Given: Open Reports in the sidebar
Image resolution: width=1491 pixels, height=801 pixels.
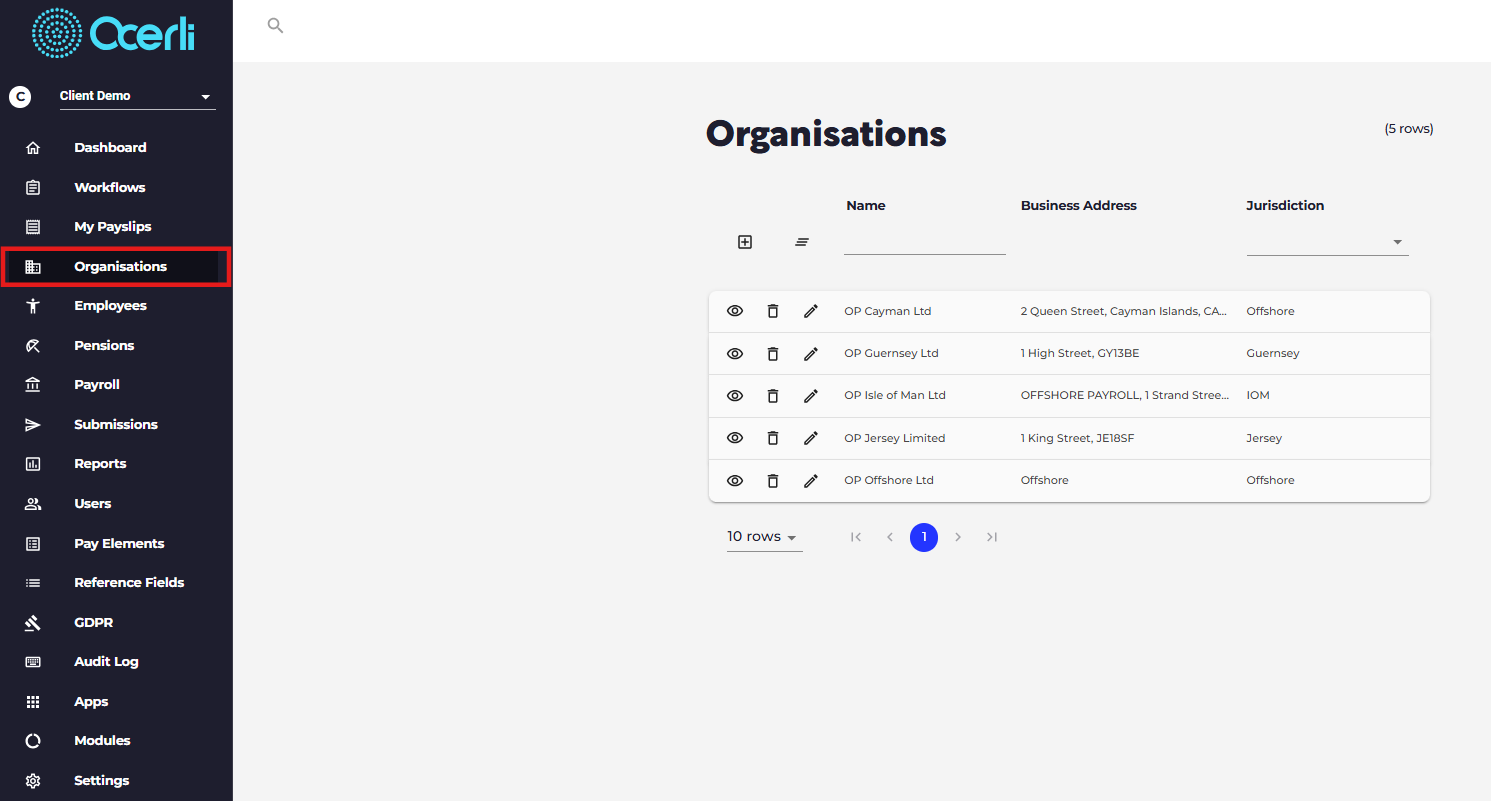Looking at the screenshot, I should tap(100, 464).
